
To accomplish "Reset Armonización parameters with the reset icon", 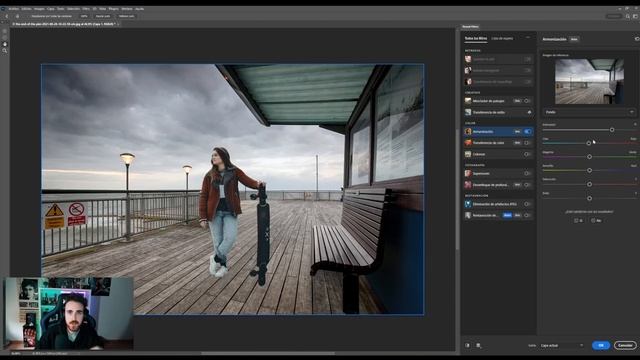I will [x=637, y=39].
